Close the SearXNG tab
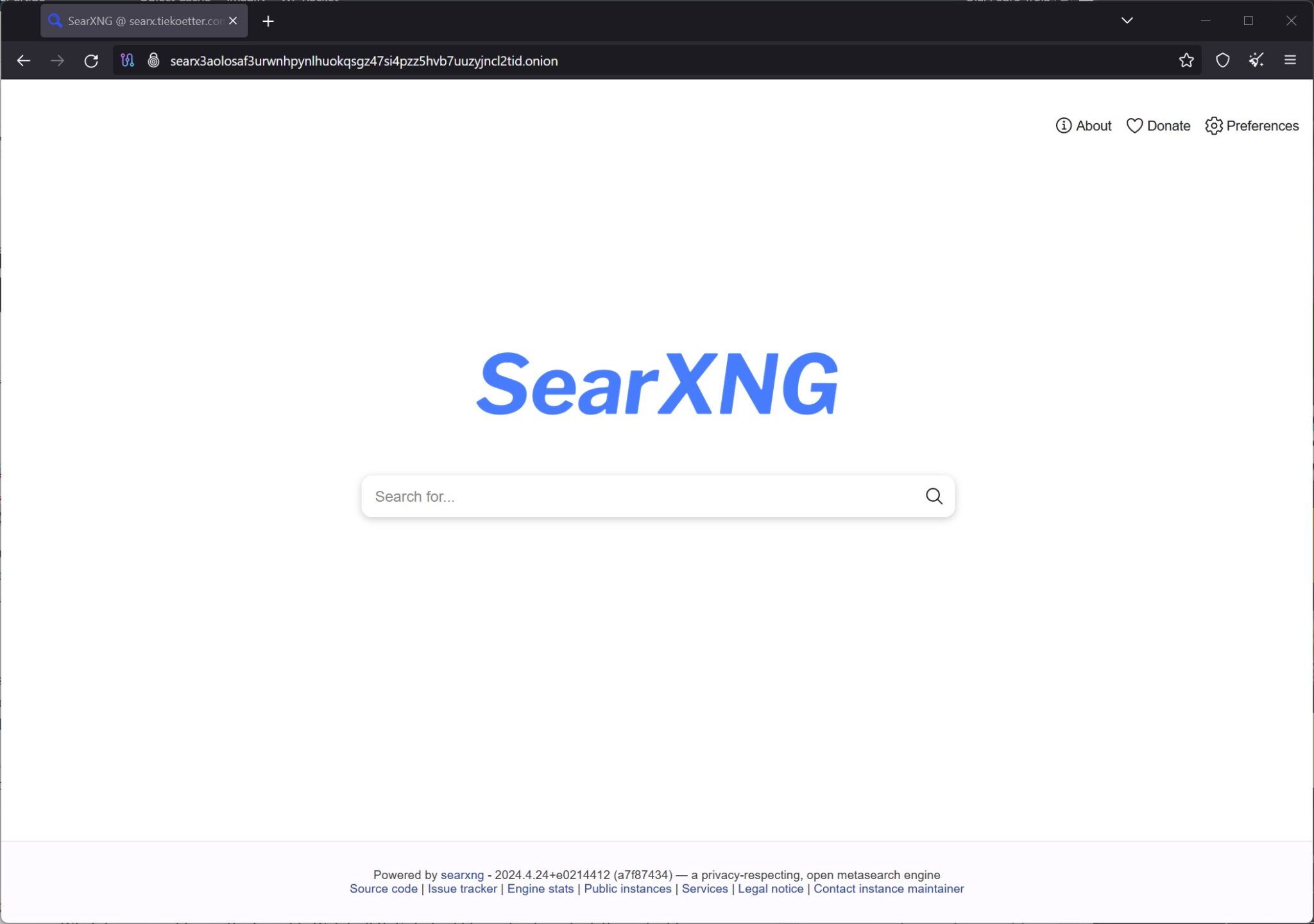This screenshot has width=1314, height=924. click(233, 21)
